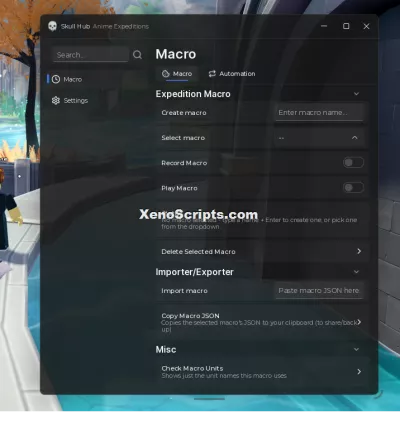Collapse the Importer/Exporter section
The image size is (400, 428).
point(356,272)
